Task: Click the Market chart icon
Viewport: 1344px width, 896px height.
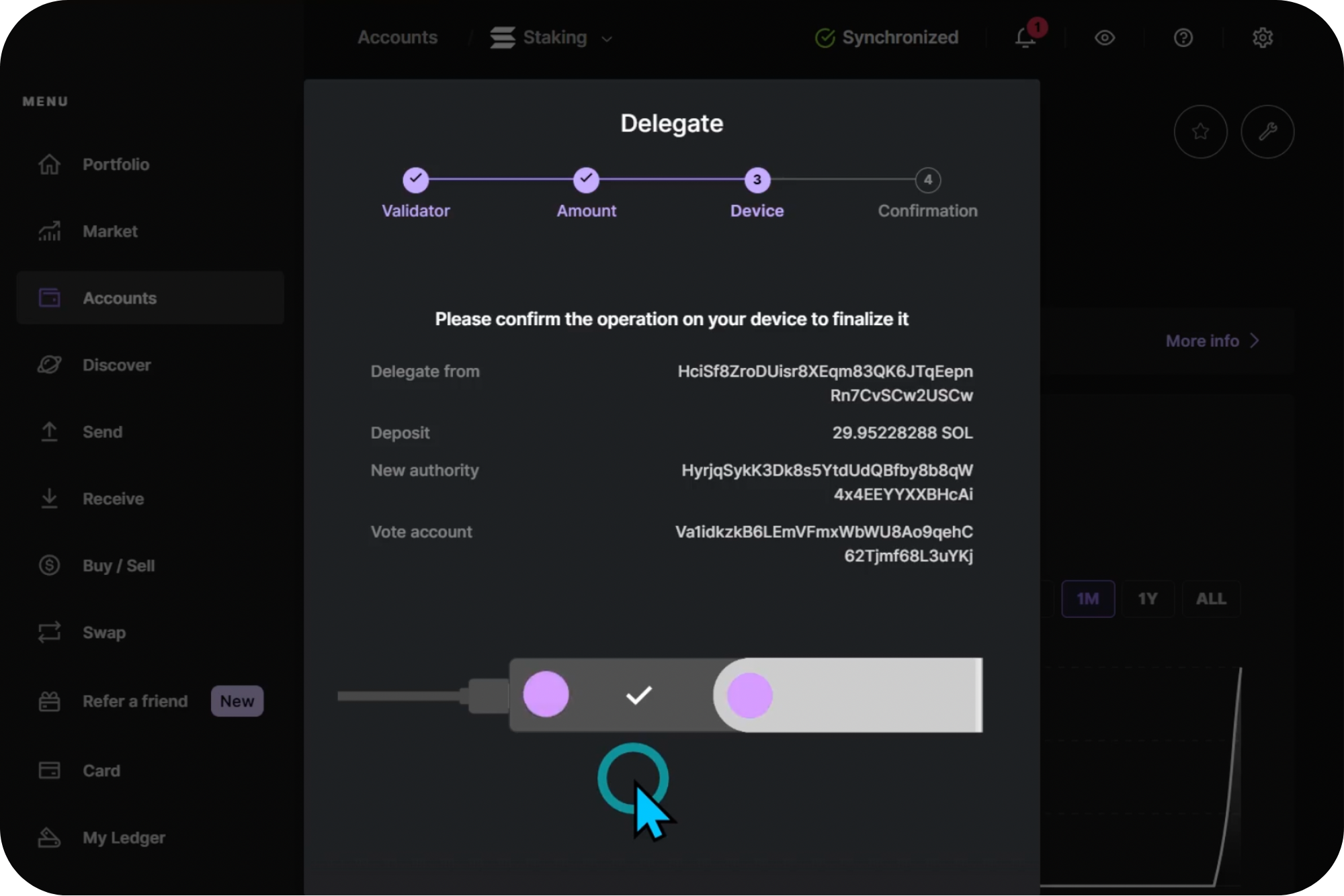Action: click(49, 232)
